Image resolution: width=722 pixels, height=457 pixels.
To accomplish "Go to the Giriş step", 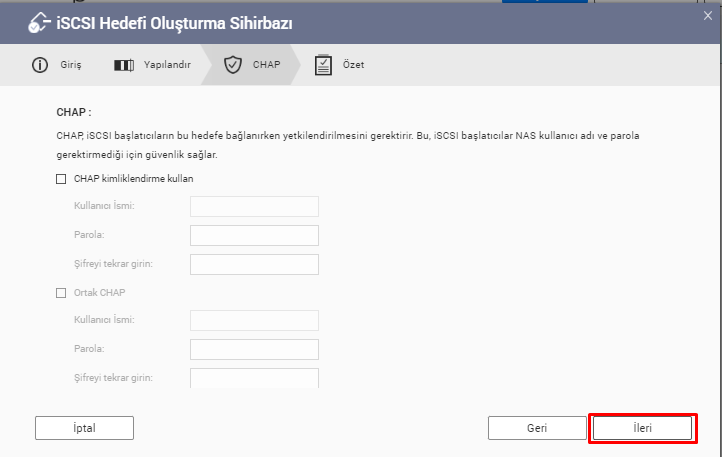I will coord(71,64).
